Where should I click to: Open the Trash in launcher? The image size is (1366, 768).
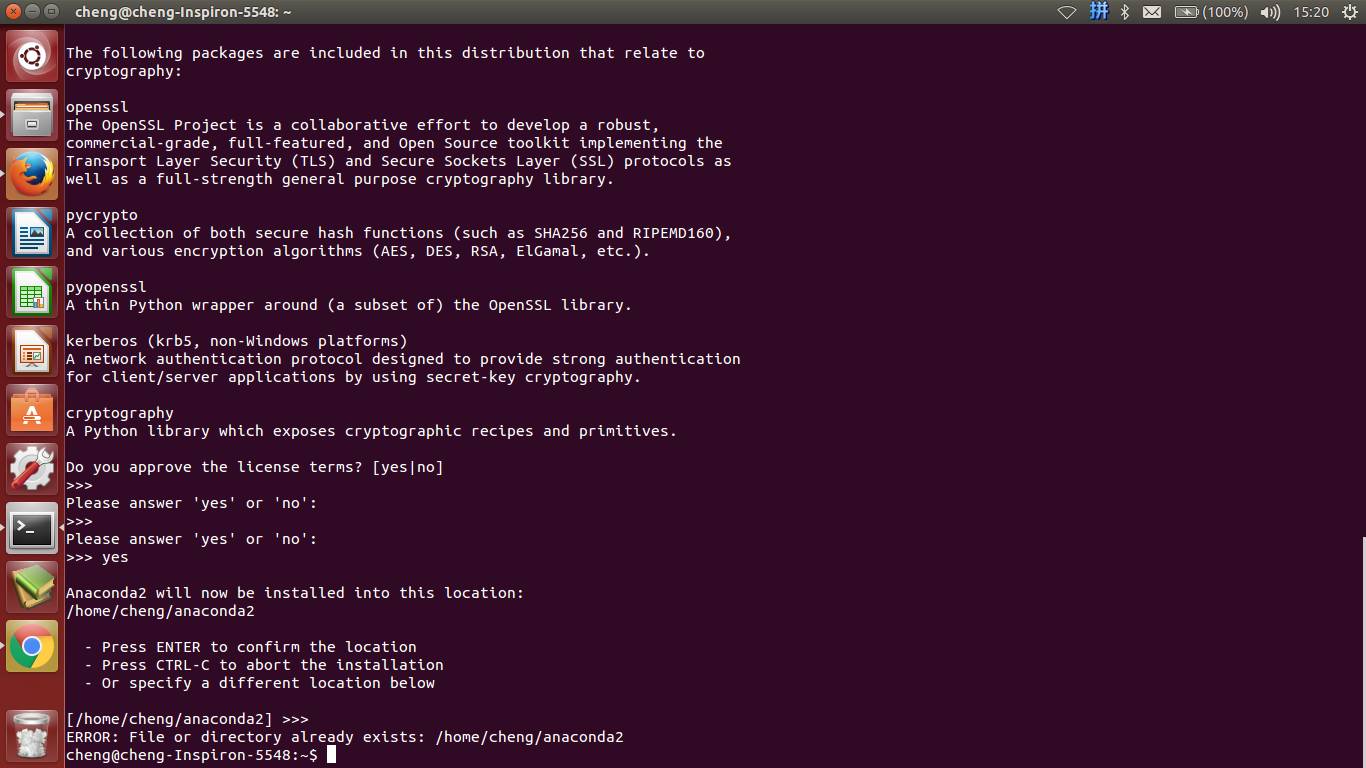click(x=32, y=735)
